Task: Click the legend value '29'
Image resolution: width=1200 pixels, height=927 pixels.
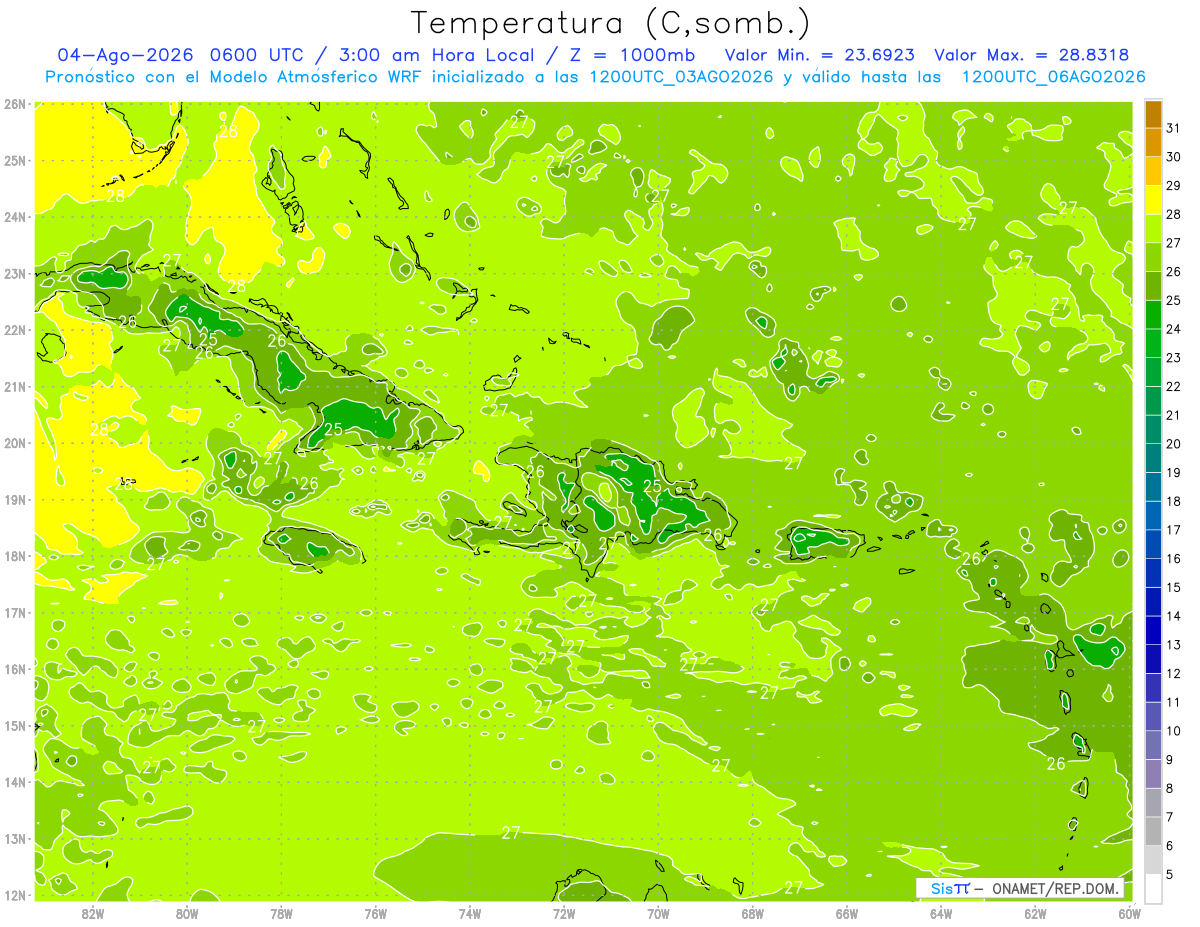Action: pyautogui.click(x=1174, y=186)
